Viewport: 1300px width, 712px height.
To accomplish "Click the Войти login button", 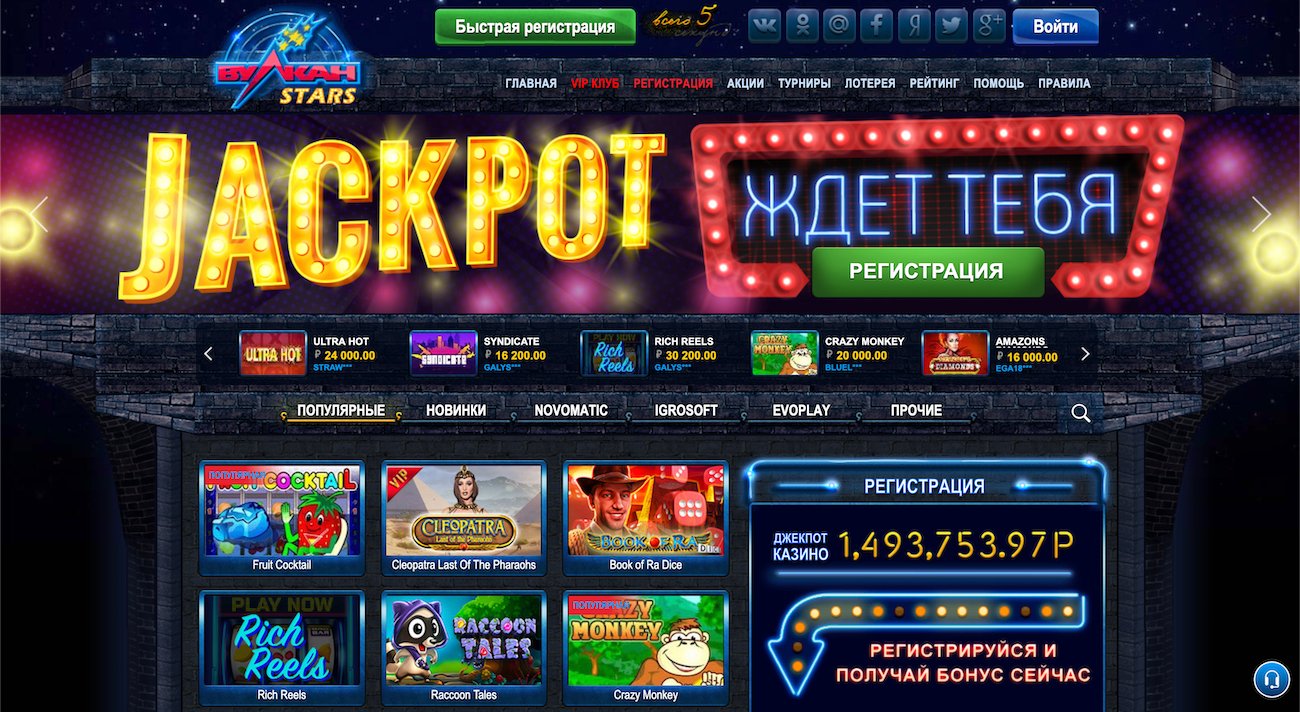I will [1055, 27].
